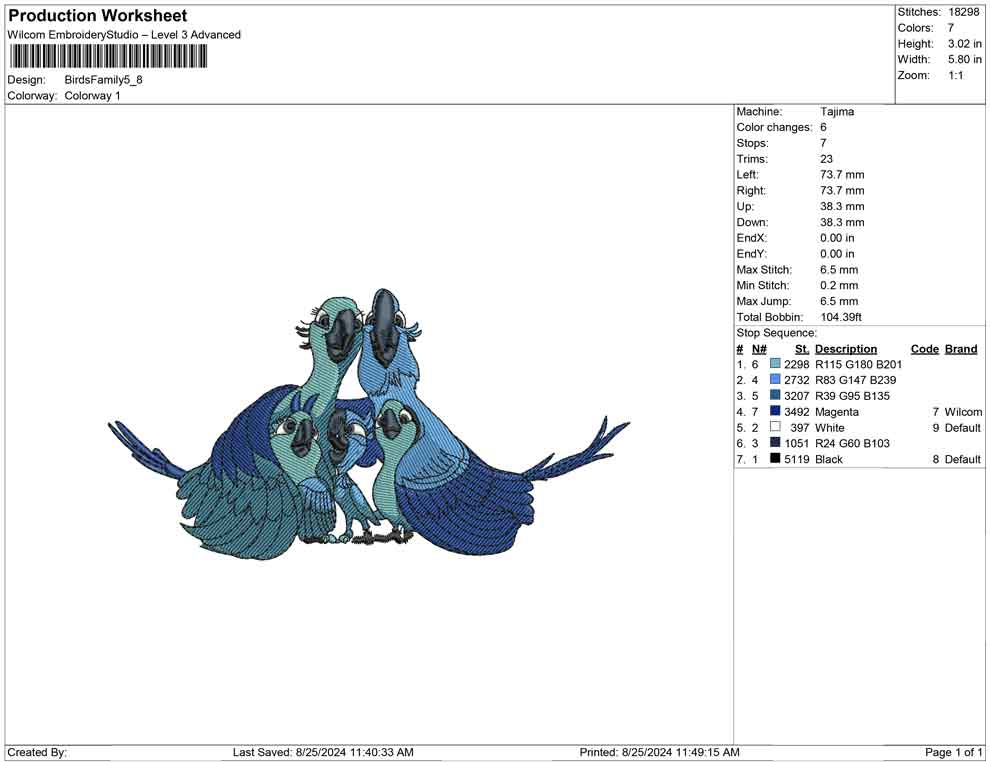Click the Max Stitch value '6.5 mm'
Image resolution: width=990 pixels, height=762 pixels.
(x=839, y=270)
